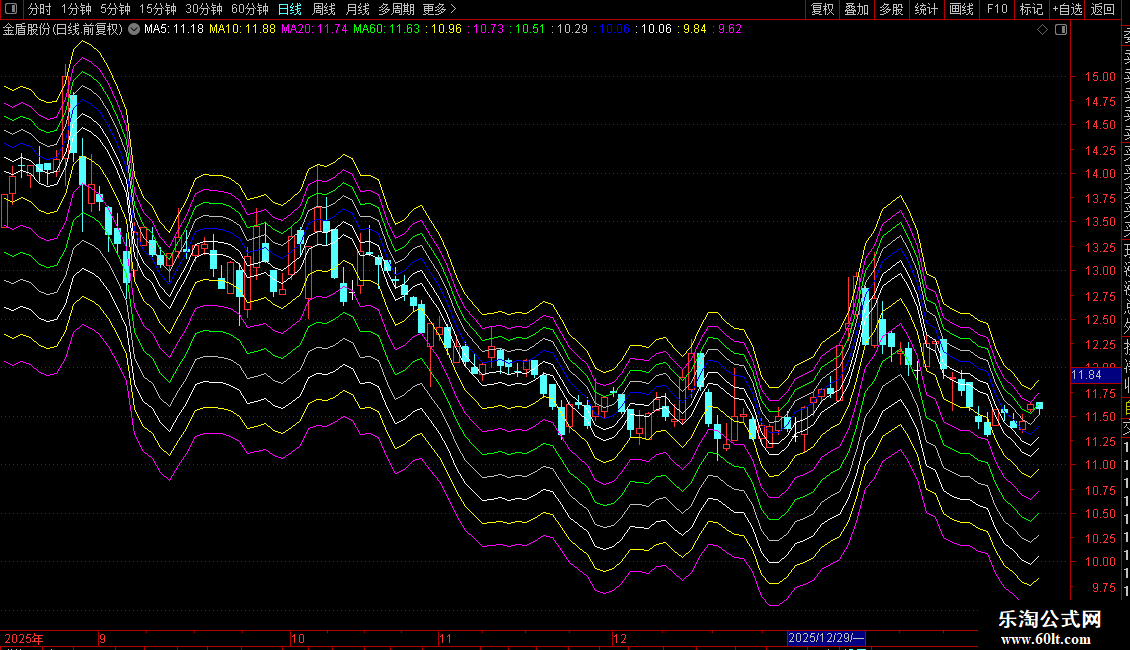
Task: Open the 多周期 multi-period view
Action: point(396,9)
